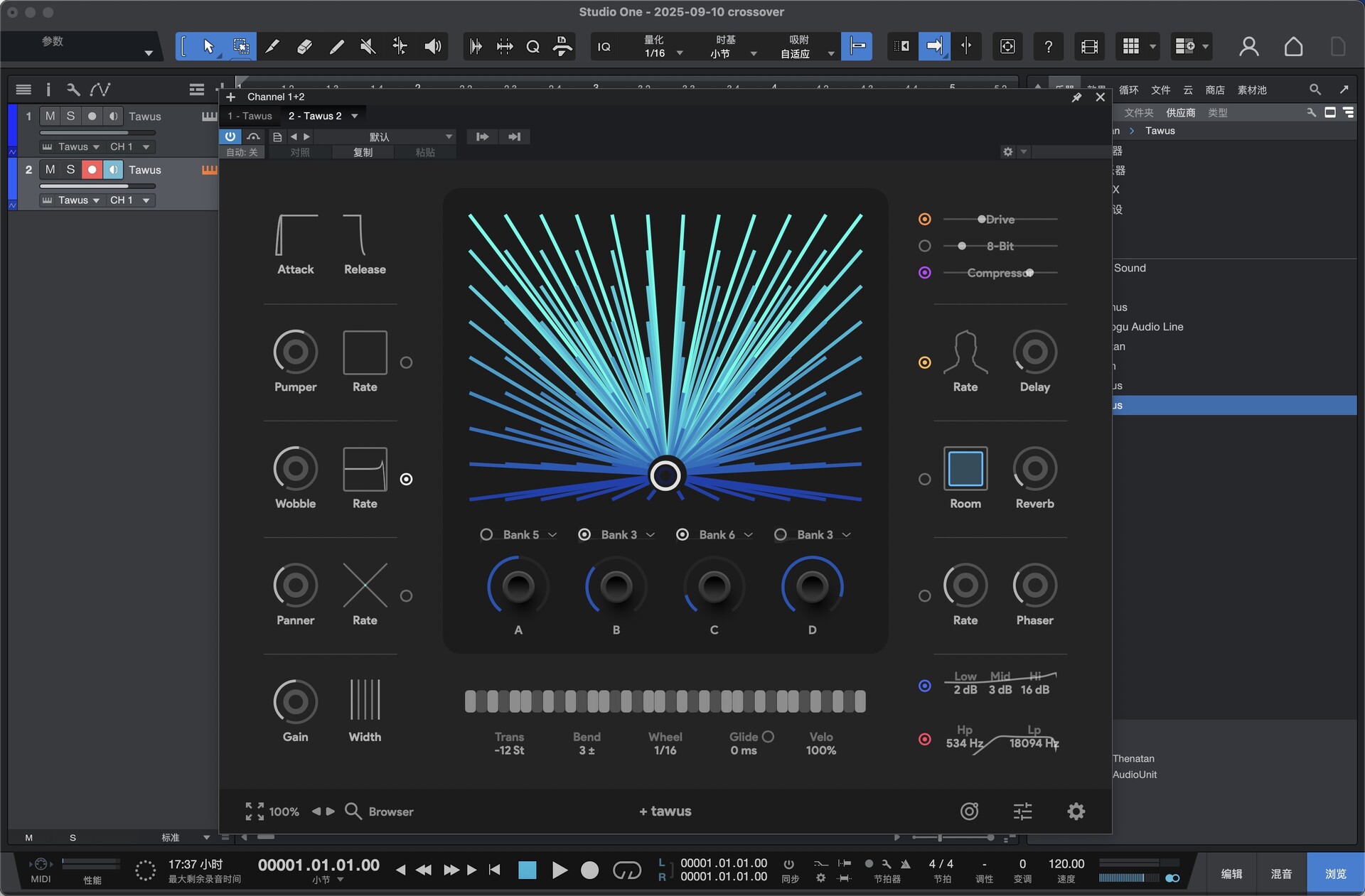Viewport: 1365px width, 896px height.
Task: Mute track 1 Tawus
Action: tap(50, 116)
